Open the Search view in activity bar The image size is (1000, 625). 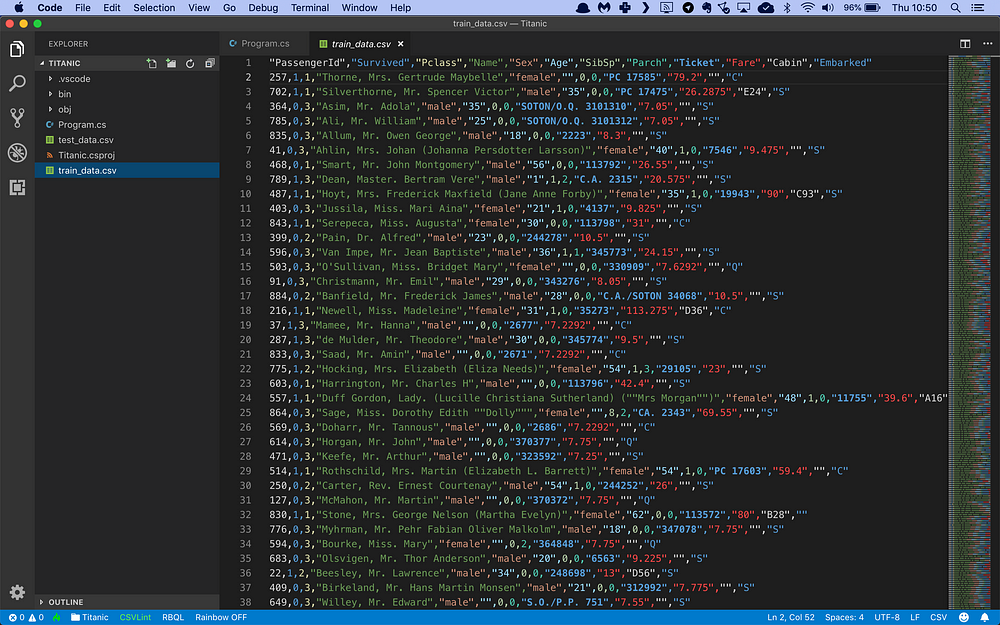tap(17, 83)
